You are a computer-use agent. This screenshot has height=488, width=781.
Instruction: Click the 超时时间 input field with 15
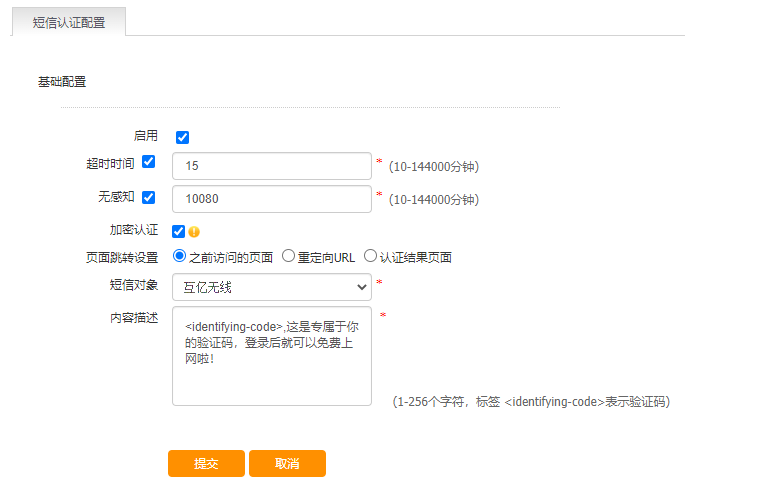pyautogui.click(x=272, y=166)
